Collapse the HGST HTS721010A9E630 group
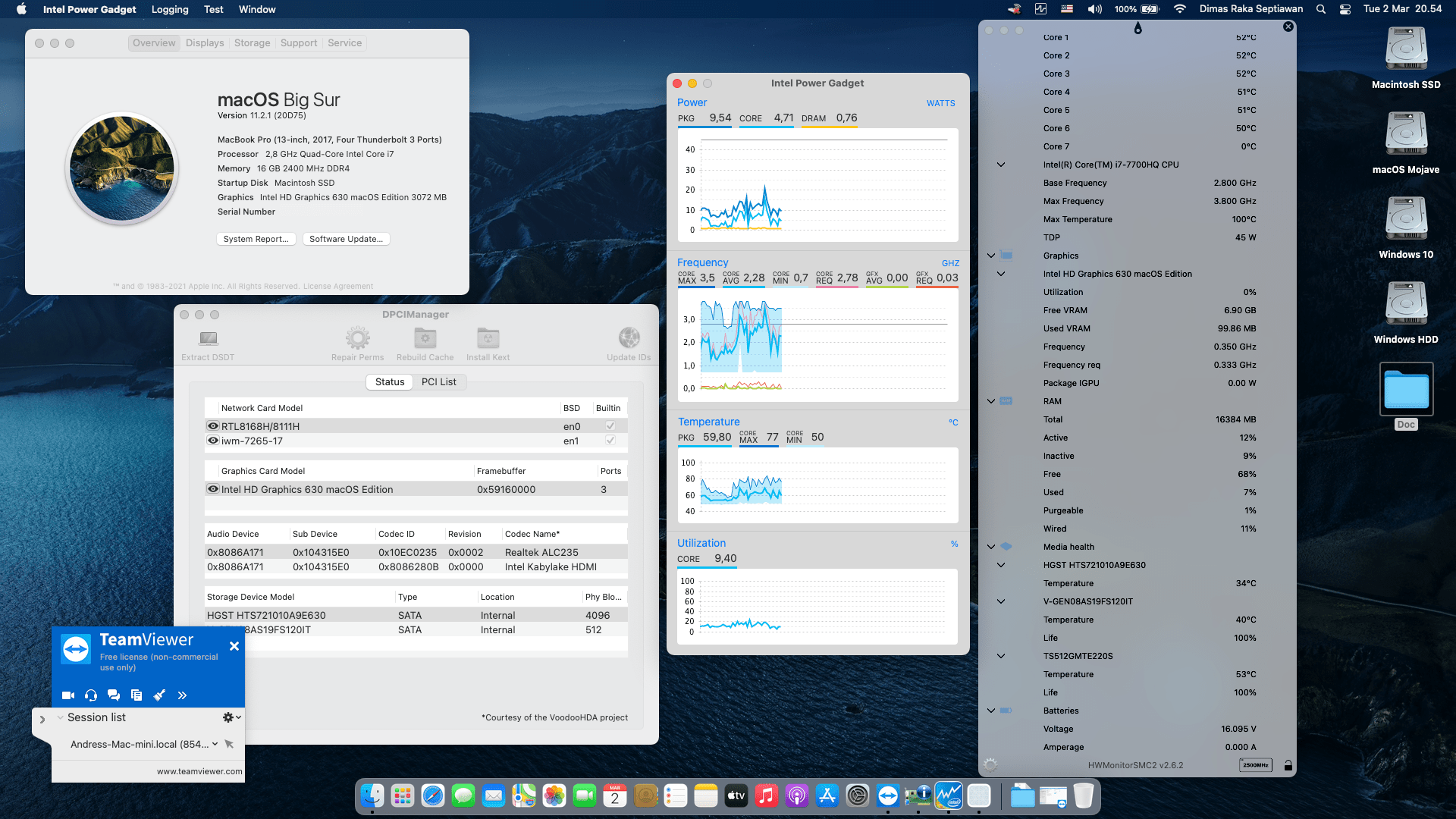Image resolution: width=1456 pixels, height=819 pixels. [x=1001, y=565]
